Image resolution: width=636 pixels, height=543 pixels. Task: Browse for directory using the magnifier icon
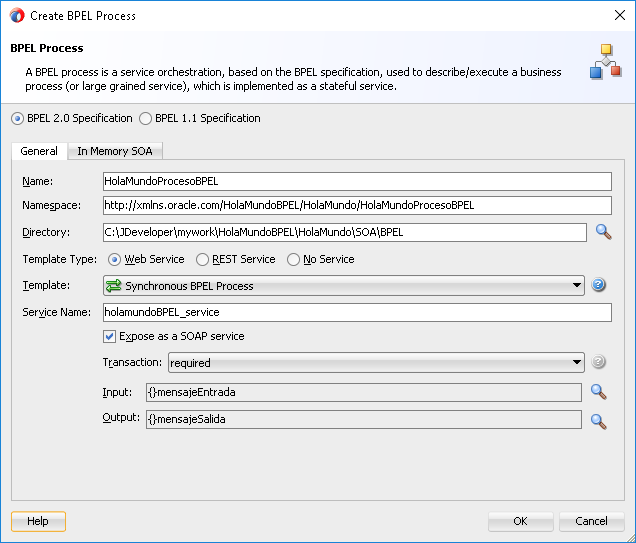pos(604,232)
